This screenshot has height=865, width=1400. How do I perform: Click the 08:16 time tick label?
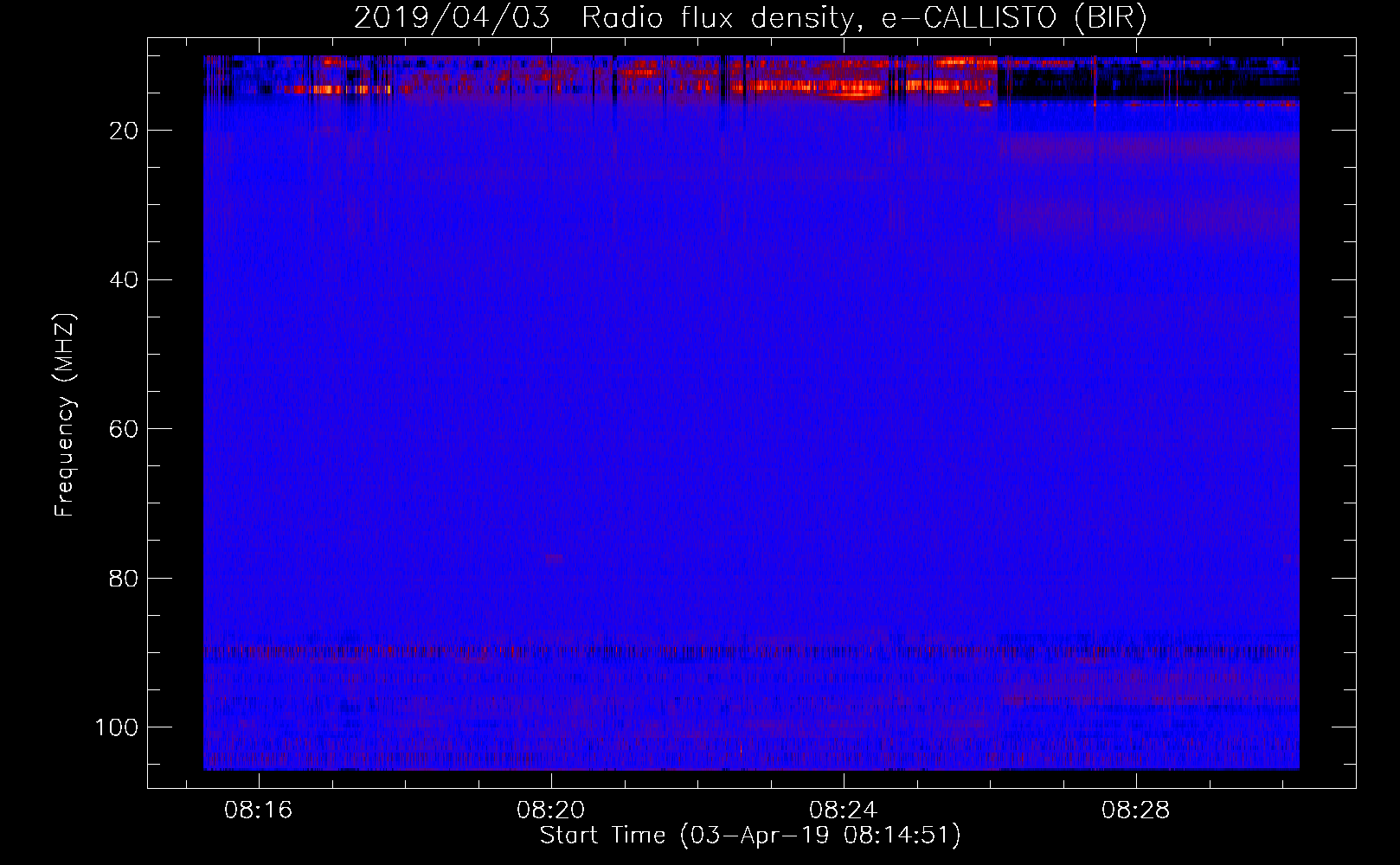[258, 811]
